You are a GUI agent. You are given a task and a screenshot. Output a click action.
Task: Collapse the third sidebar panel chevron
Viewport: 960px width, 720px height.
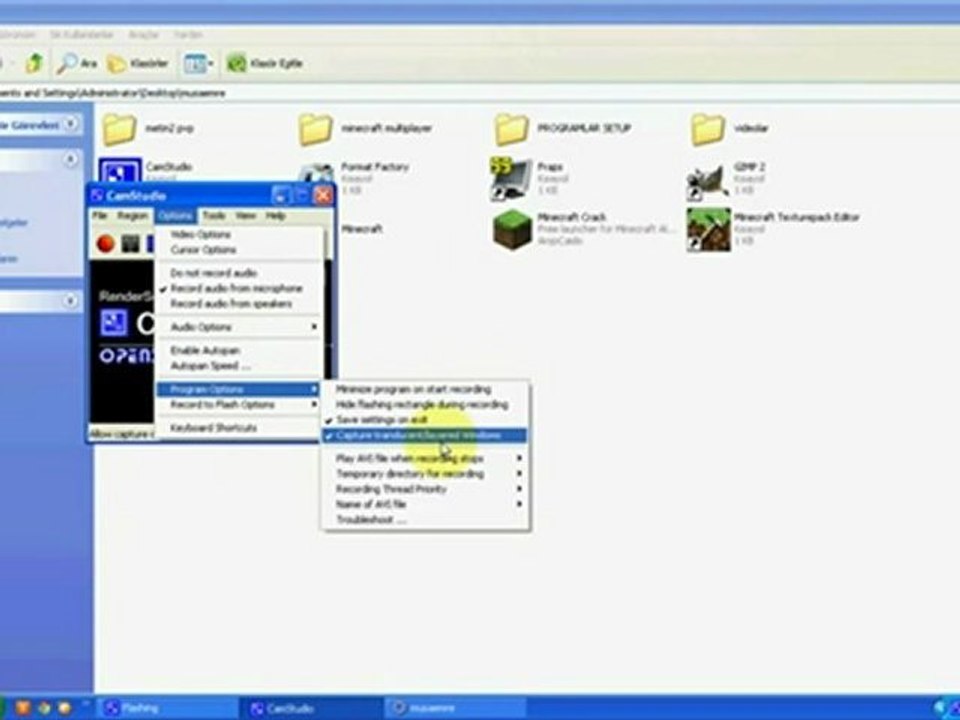point(70,301)
